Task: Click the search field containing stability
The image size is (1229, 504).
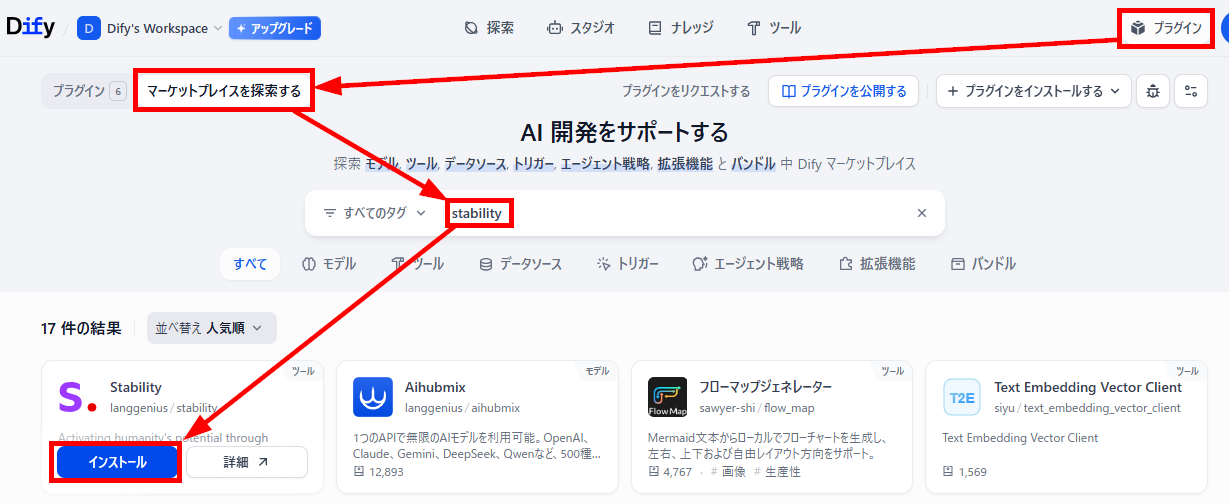Action: [677, 213]
